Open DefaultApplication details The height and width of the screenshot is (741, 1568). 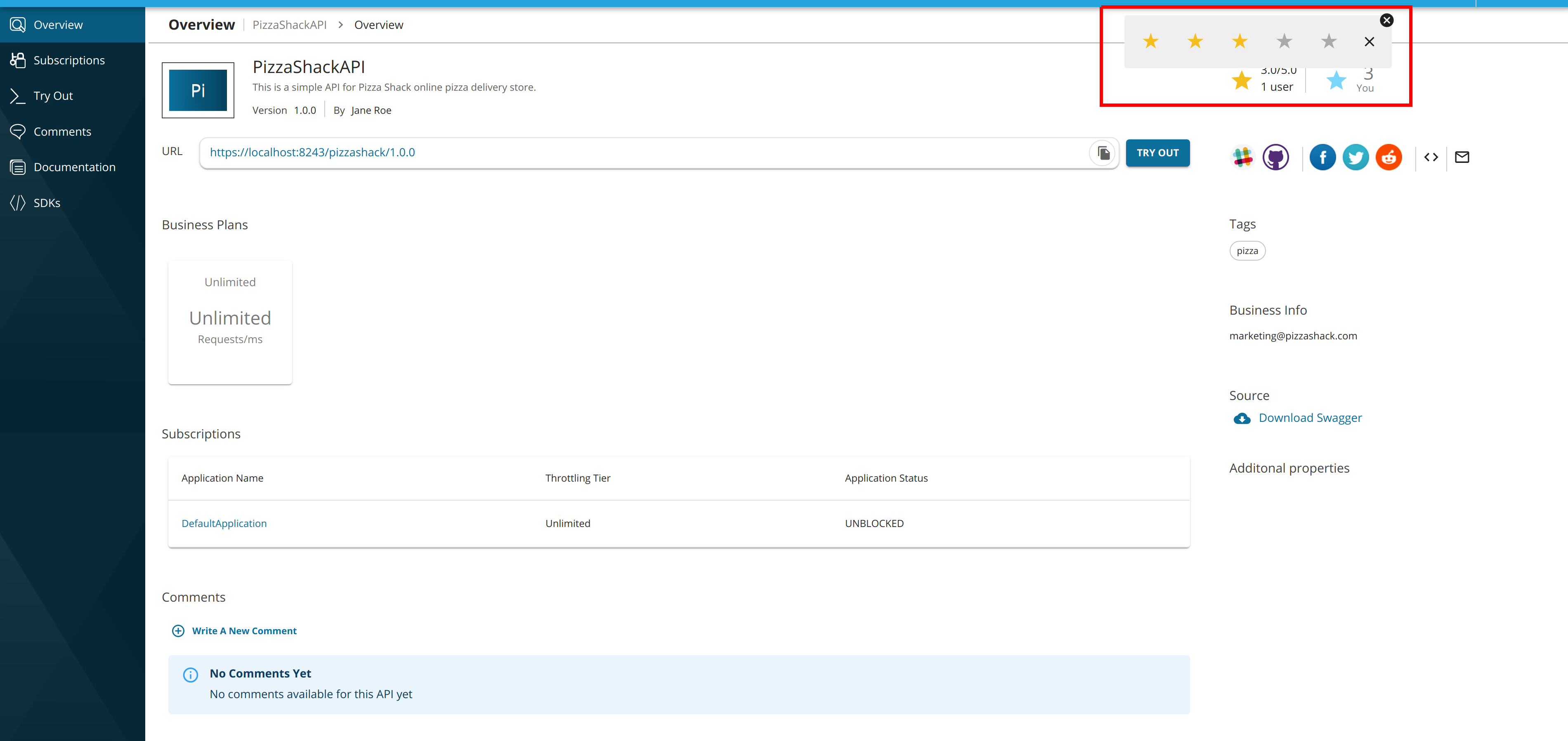(224, 523)
